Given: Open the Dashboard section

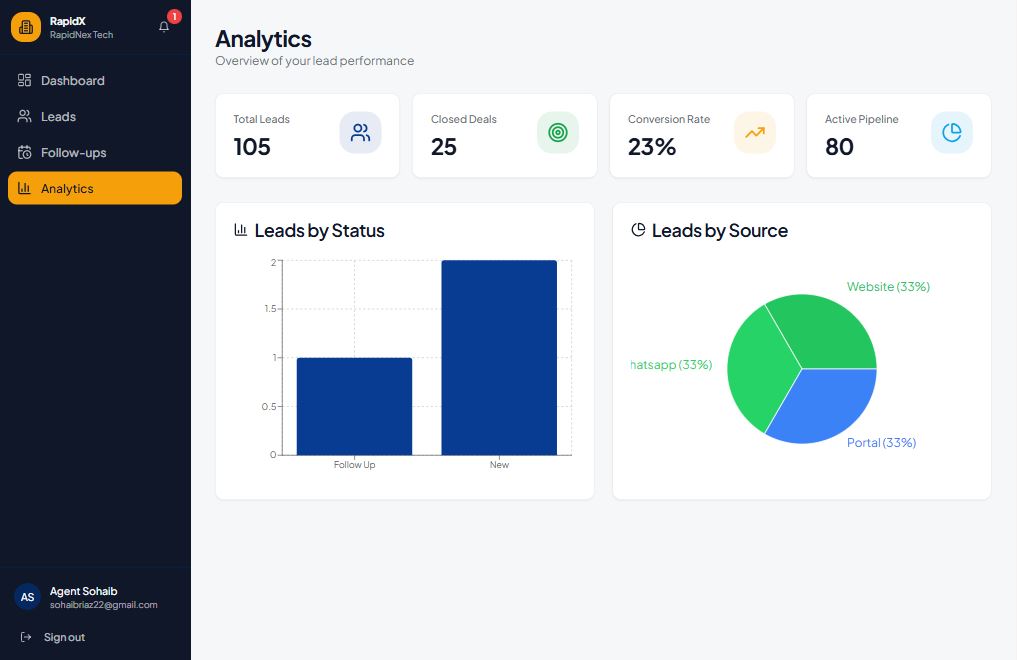Looking at the screenshot, I should coord(72,80).
